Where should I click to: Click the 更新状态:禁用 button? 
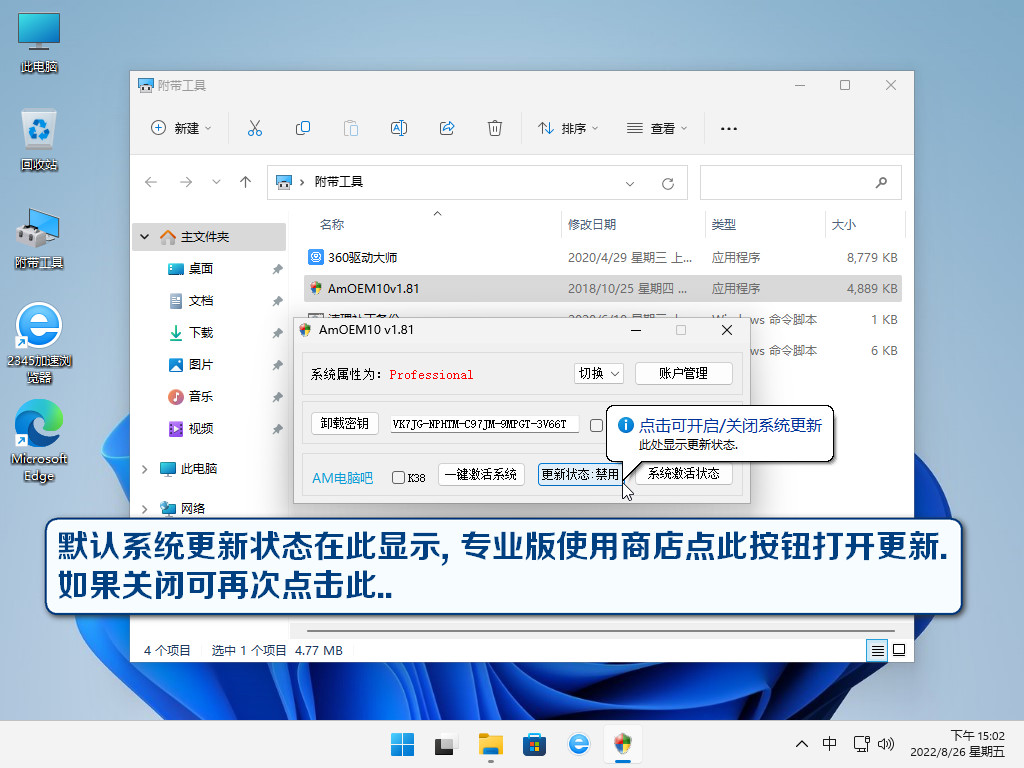pos(580,474)
